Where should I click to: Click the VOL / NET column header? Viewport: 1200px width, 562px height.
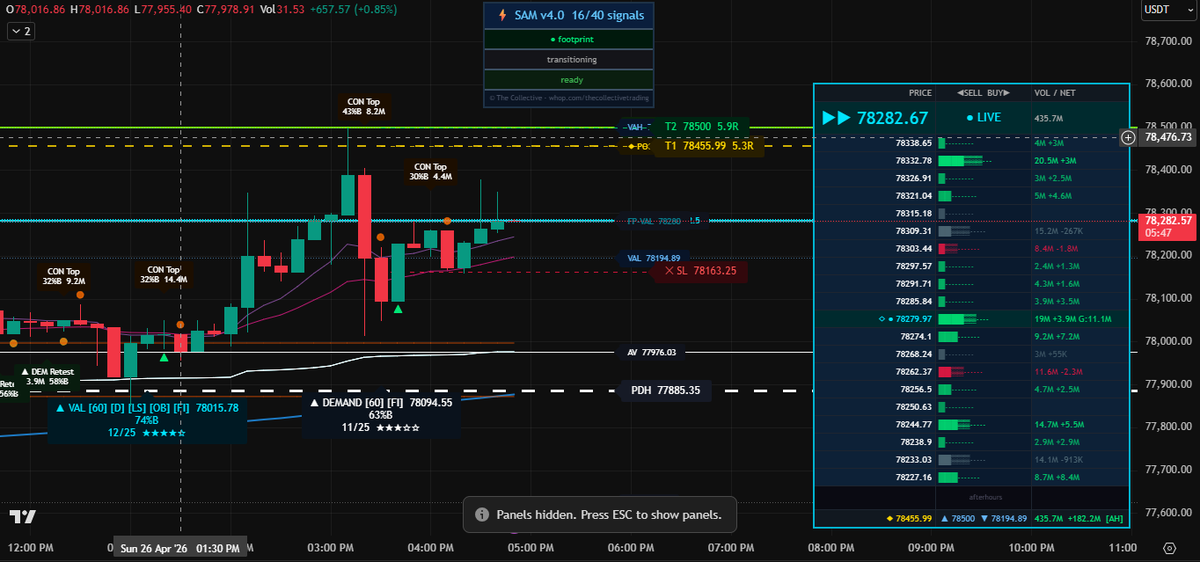[x=1055, y=93]
